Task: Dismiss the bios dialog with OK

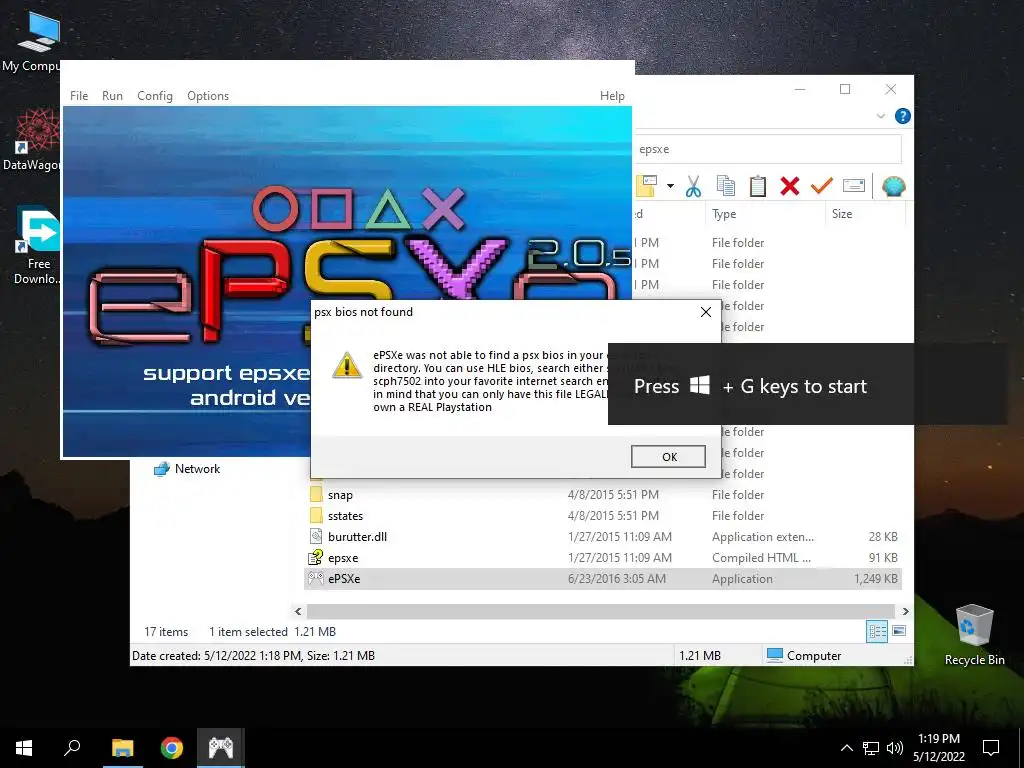Action: pos(668,456)
